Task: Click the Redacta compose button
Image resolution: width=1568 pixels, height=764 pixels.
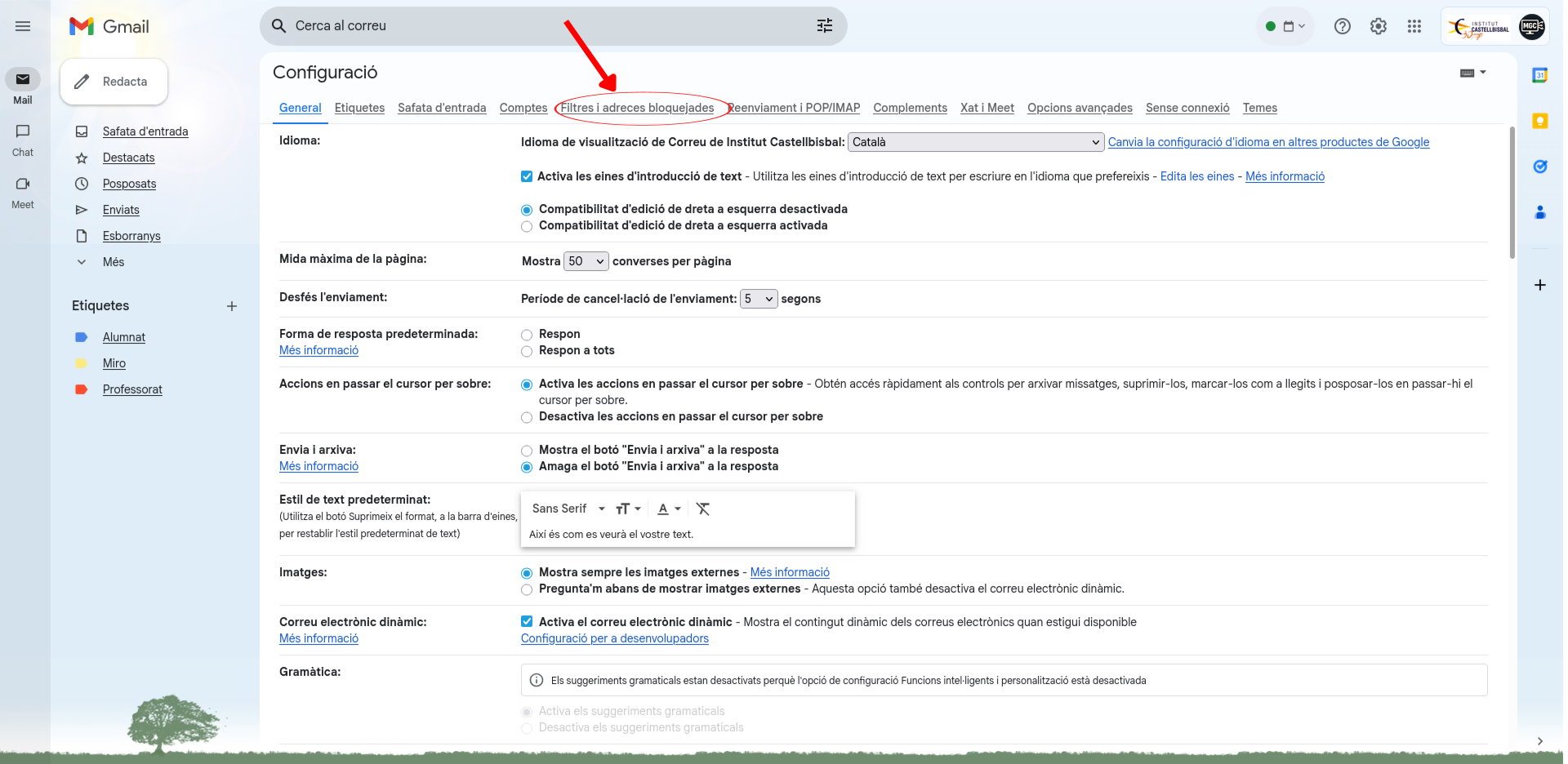Action: coord(114,82)
